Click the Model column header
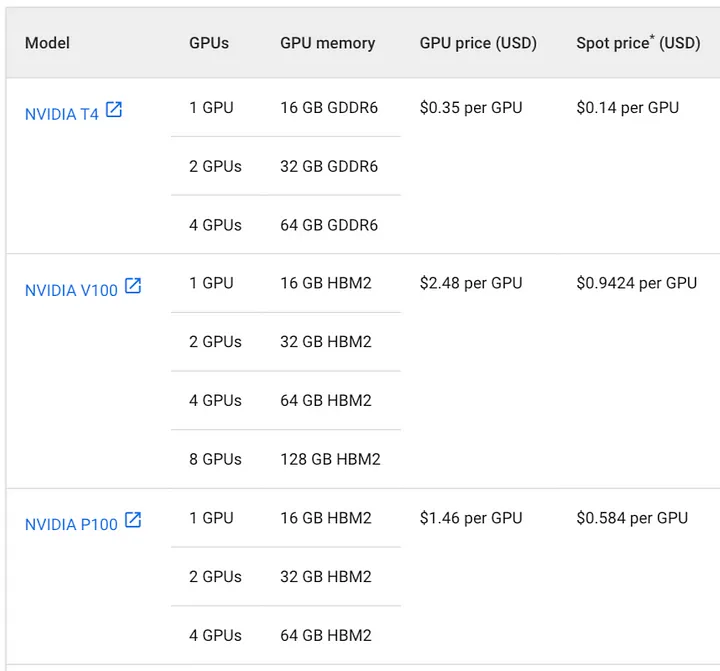Image resolution: width=720 pixels, height=671 pixels. point(47,43)
